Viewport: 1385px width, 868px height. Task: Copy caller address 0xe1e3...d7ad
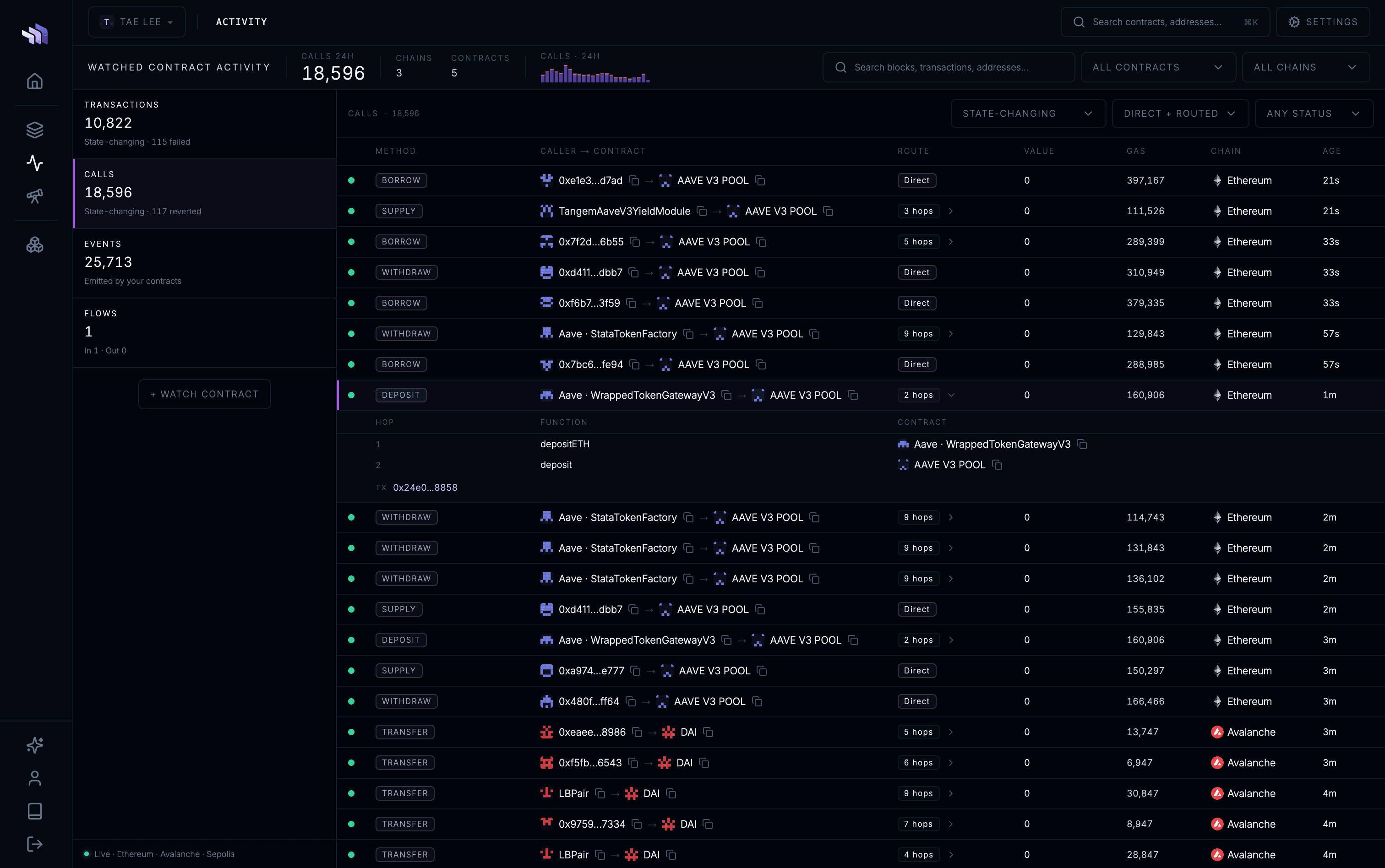(634, 180)
